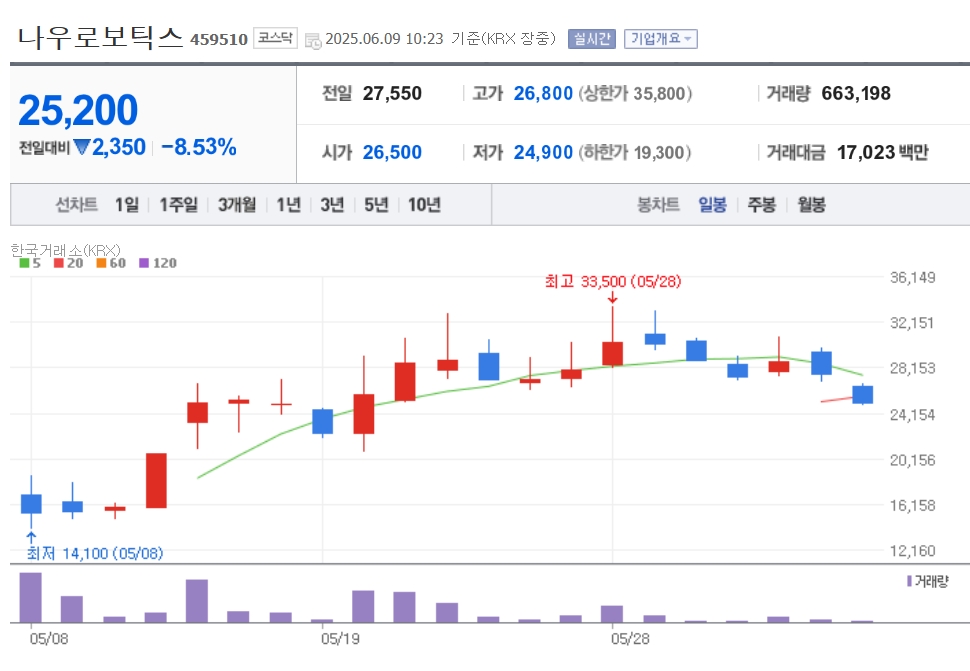Choose the 일봉 daily candle chart
Screen dimensions: 970x671
[x=712, y=205]
